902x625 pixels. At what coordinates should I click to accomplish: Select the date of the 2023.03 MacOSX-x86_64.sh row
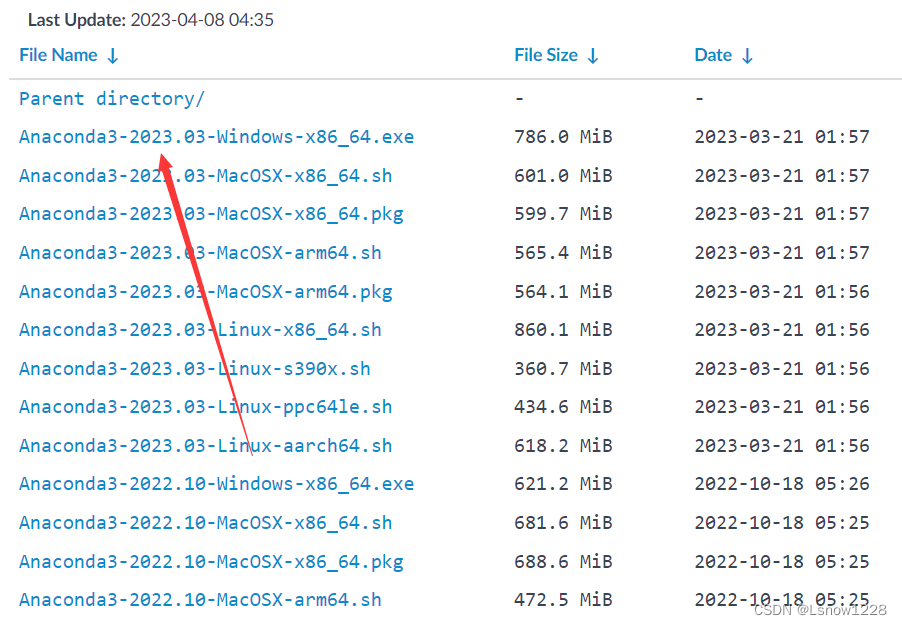[x=782, y=176]
